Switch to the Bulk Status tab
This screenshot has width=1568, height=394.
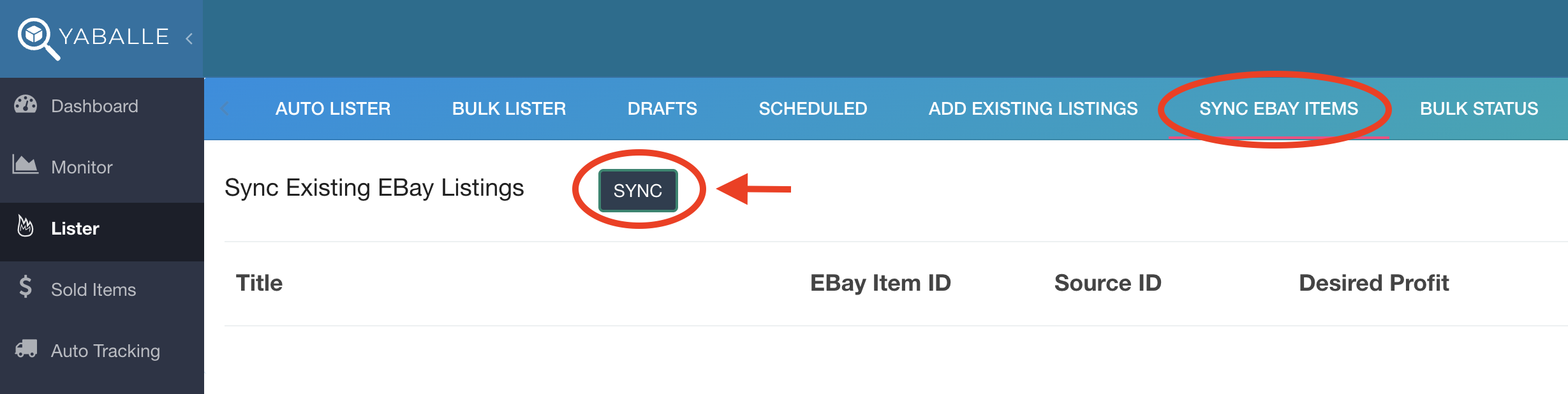(1479, 109)
